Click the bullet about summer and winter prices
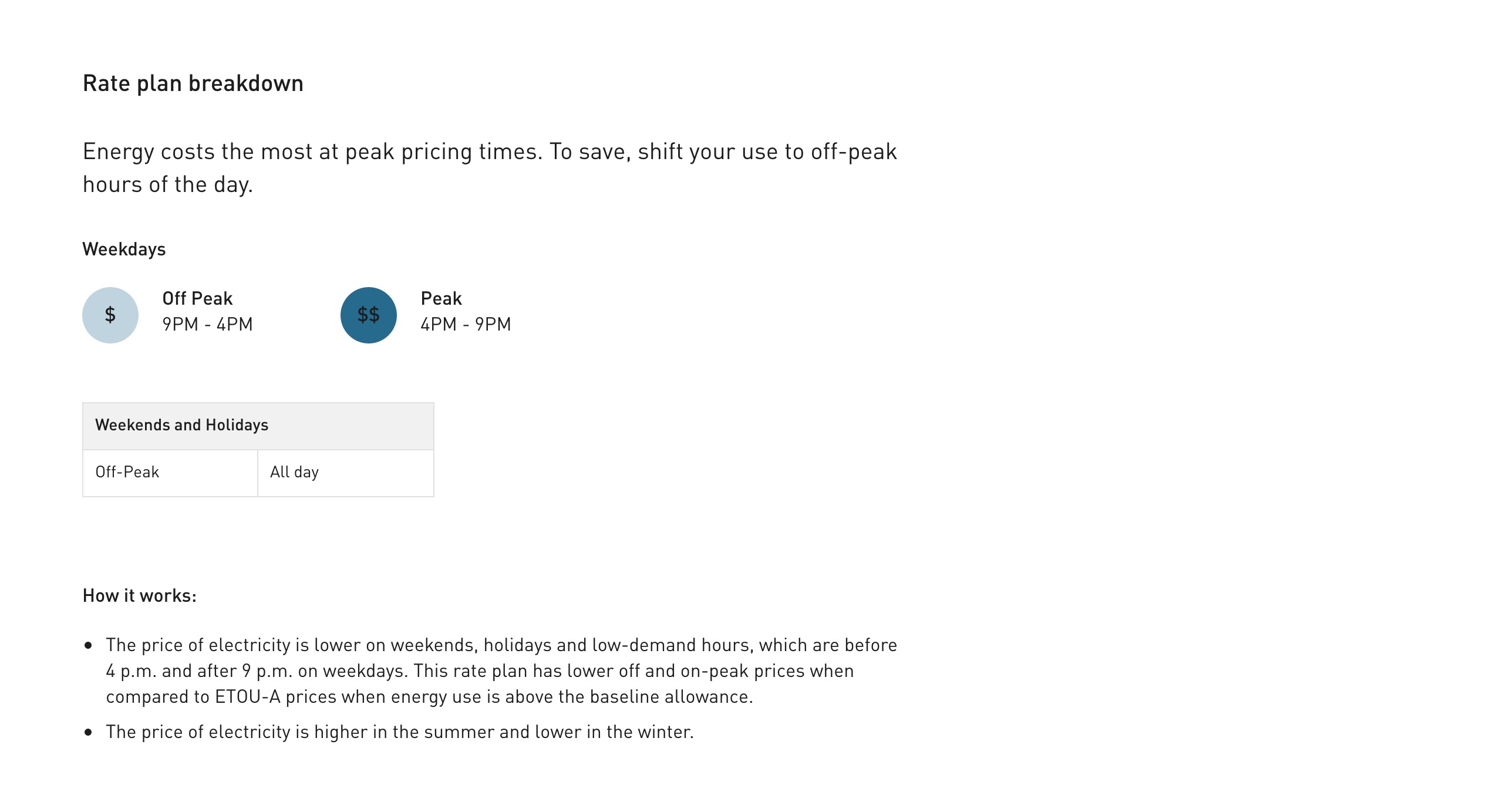This screenshot has width=1503, height=812. pyautogui.click(x=400, y=732)
